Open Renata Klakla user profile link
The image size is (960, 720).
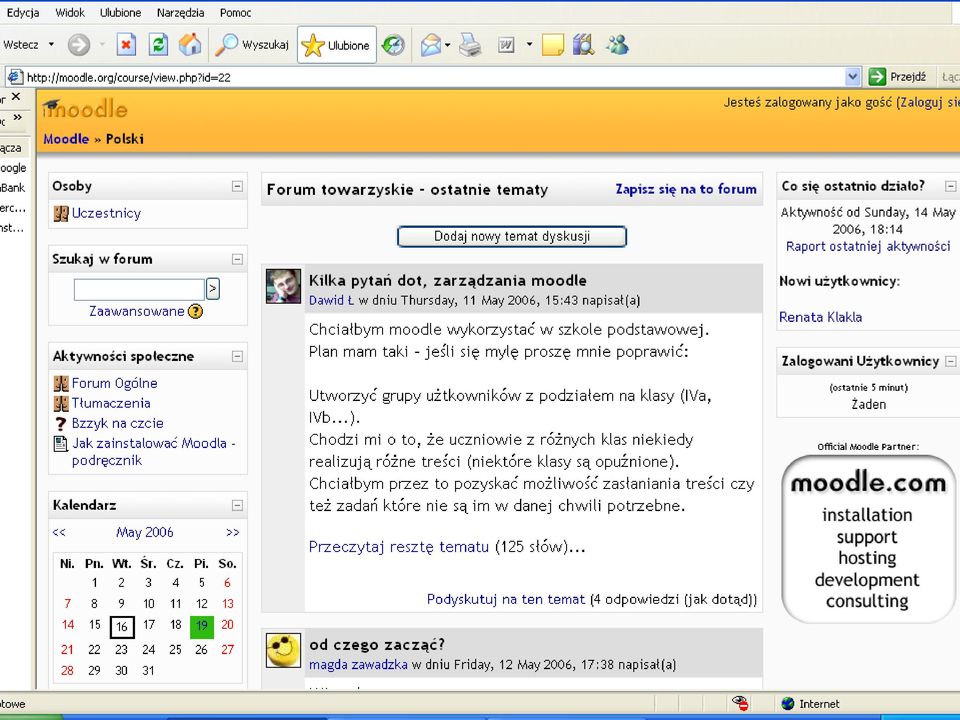pyautogui.click(x=820, y=317)
